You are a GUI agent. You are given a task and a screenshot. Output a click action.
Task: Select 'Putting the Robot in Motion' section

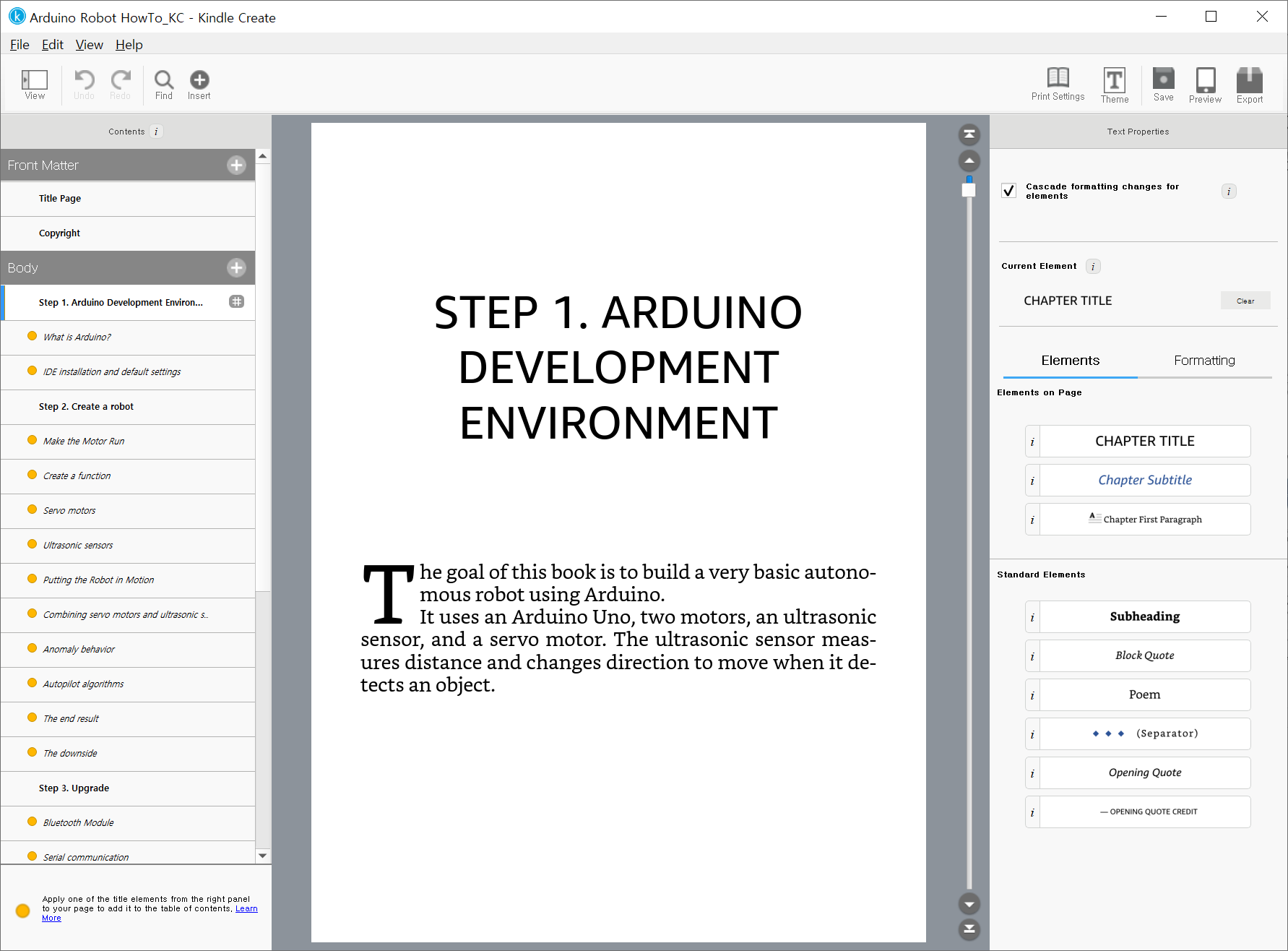(128, 580)
